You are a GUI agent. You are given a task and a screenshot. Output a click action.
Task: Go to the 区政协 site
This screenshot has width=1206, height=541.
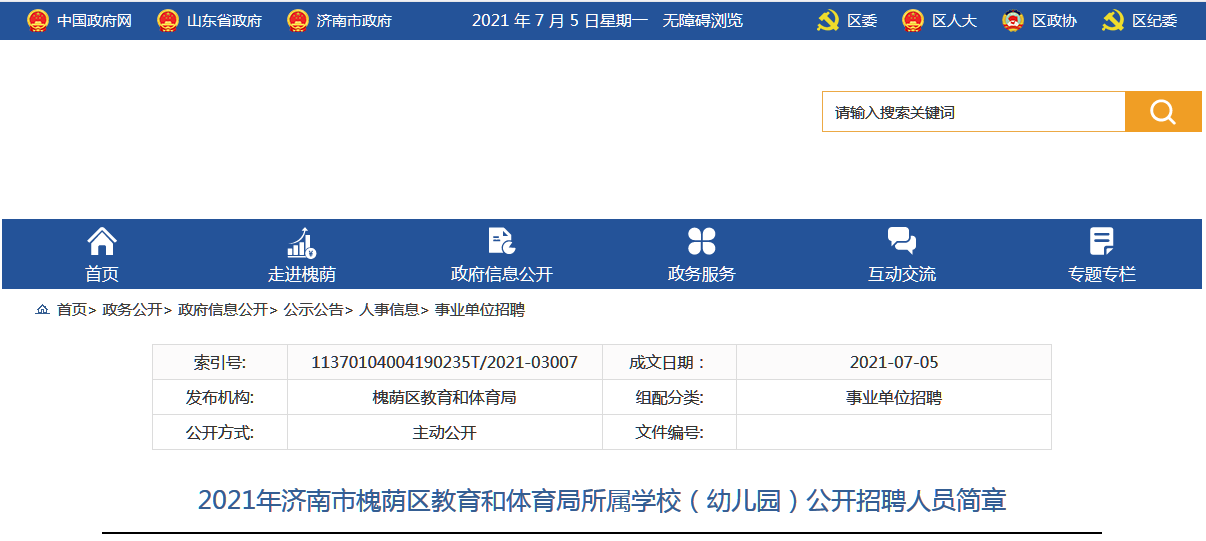(x=1054, y=20)
